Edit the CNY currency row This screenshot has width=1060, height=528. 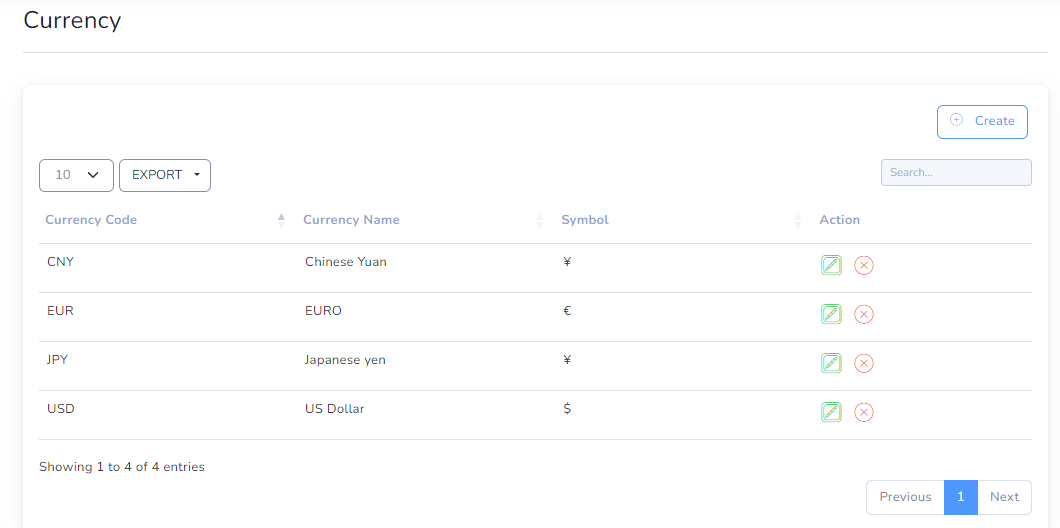(831, 265)
